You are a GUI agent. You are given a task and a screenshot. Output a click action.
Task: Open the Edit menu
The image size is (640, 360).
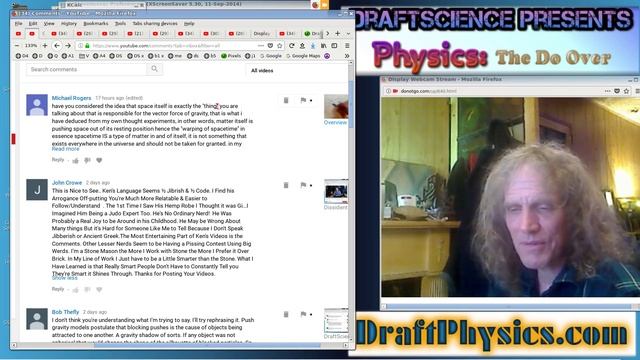[x=33, y=24]
